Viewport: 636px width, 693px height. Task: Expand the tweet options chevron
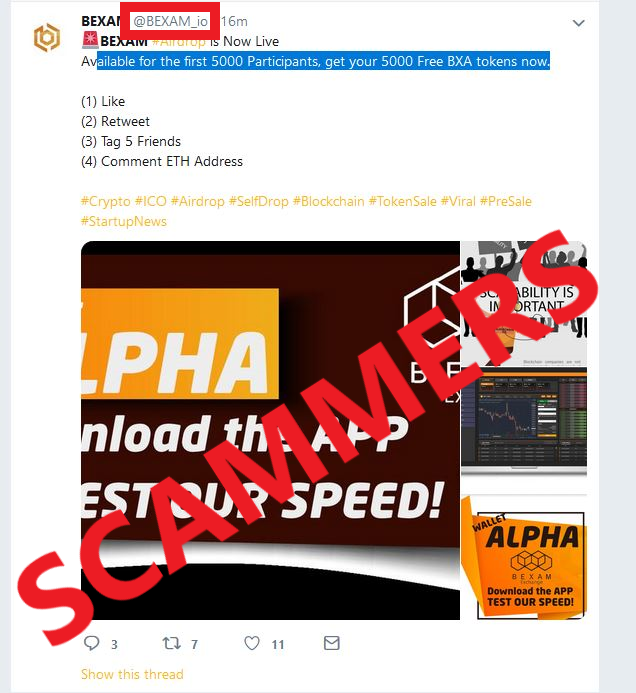pyautogui.click(x=579, y=23)
